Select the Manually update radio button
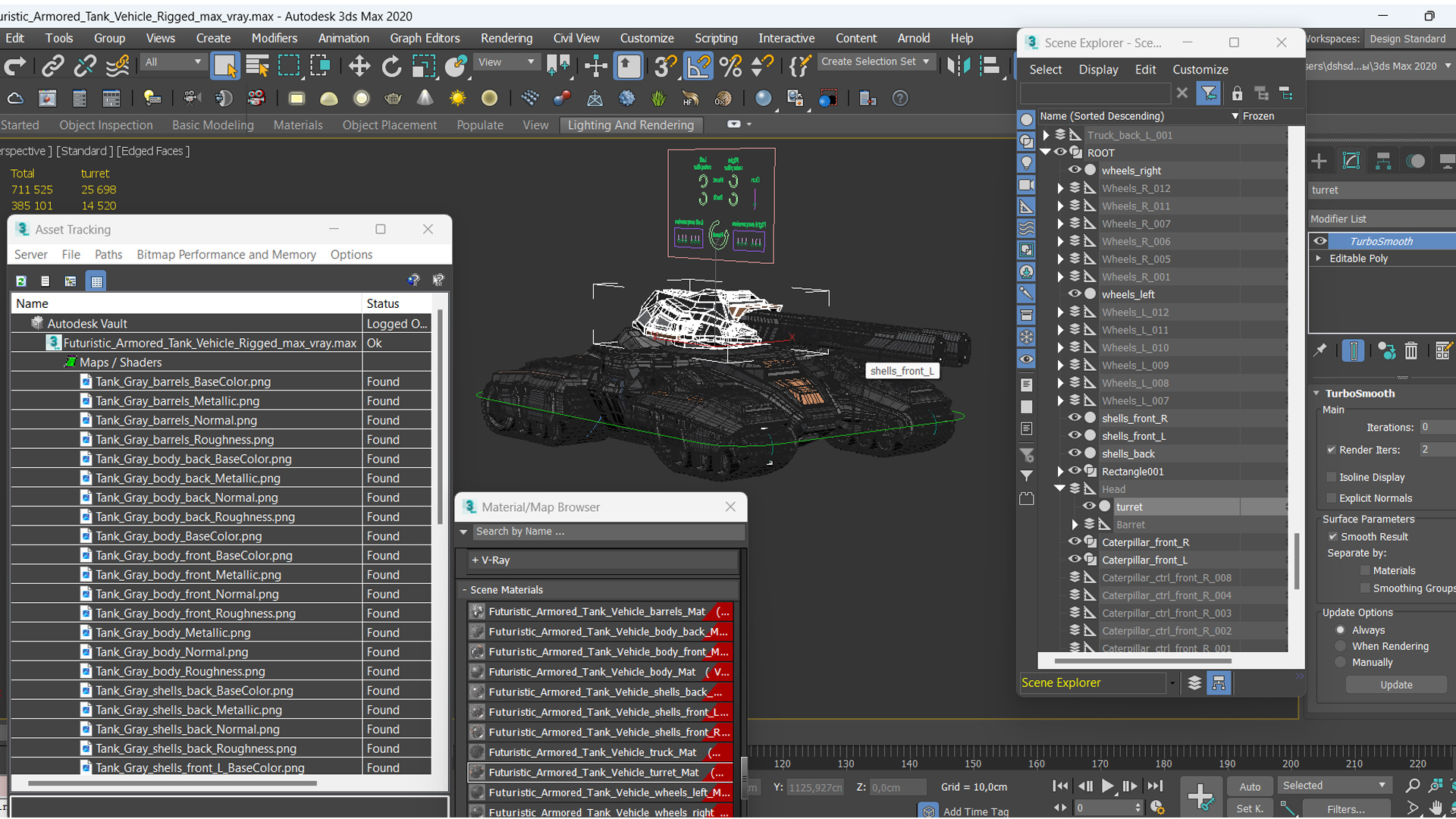Viewport: 1456px width, 819px height. (1340, 662)
